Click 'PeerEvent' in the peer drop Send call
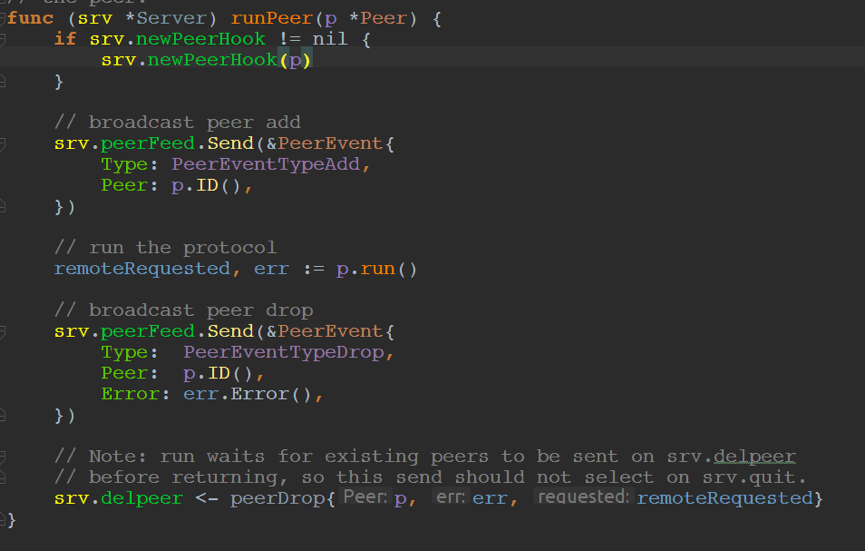Image resolution: width=865 pixels, height=551 pixels. (330, 331)
